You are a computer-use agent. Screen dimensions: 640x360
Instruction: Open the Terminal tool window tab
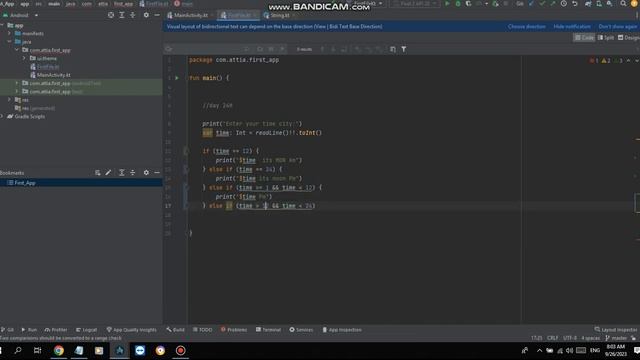pos(268,330)
